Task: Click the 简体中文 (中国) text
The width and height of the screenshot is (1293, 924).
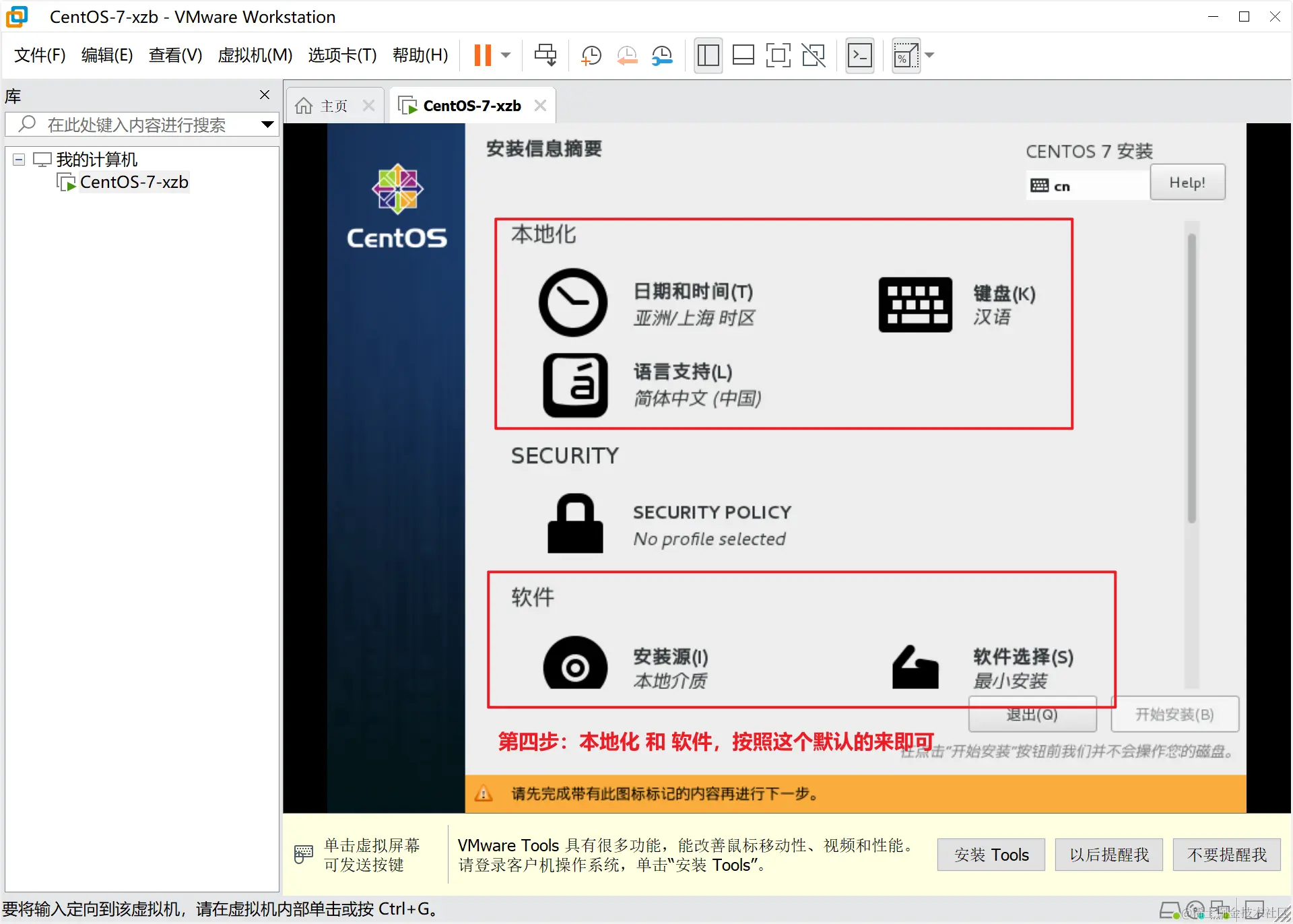Action: coord(697,399)
